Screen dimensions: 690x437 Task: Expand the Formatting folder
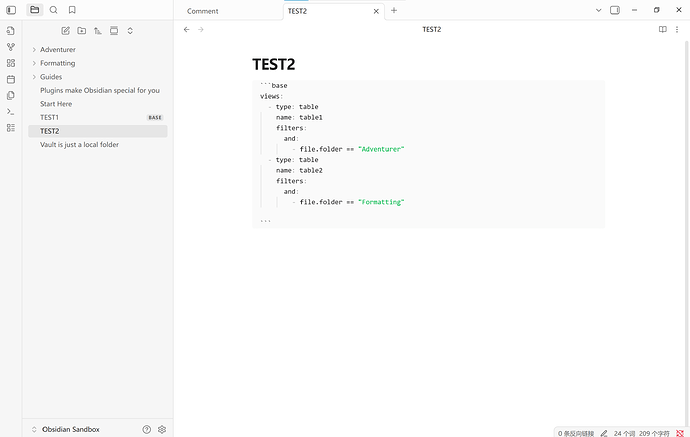point(35,63)
